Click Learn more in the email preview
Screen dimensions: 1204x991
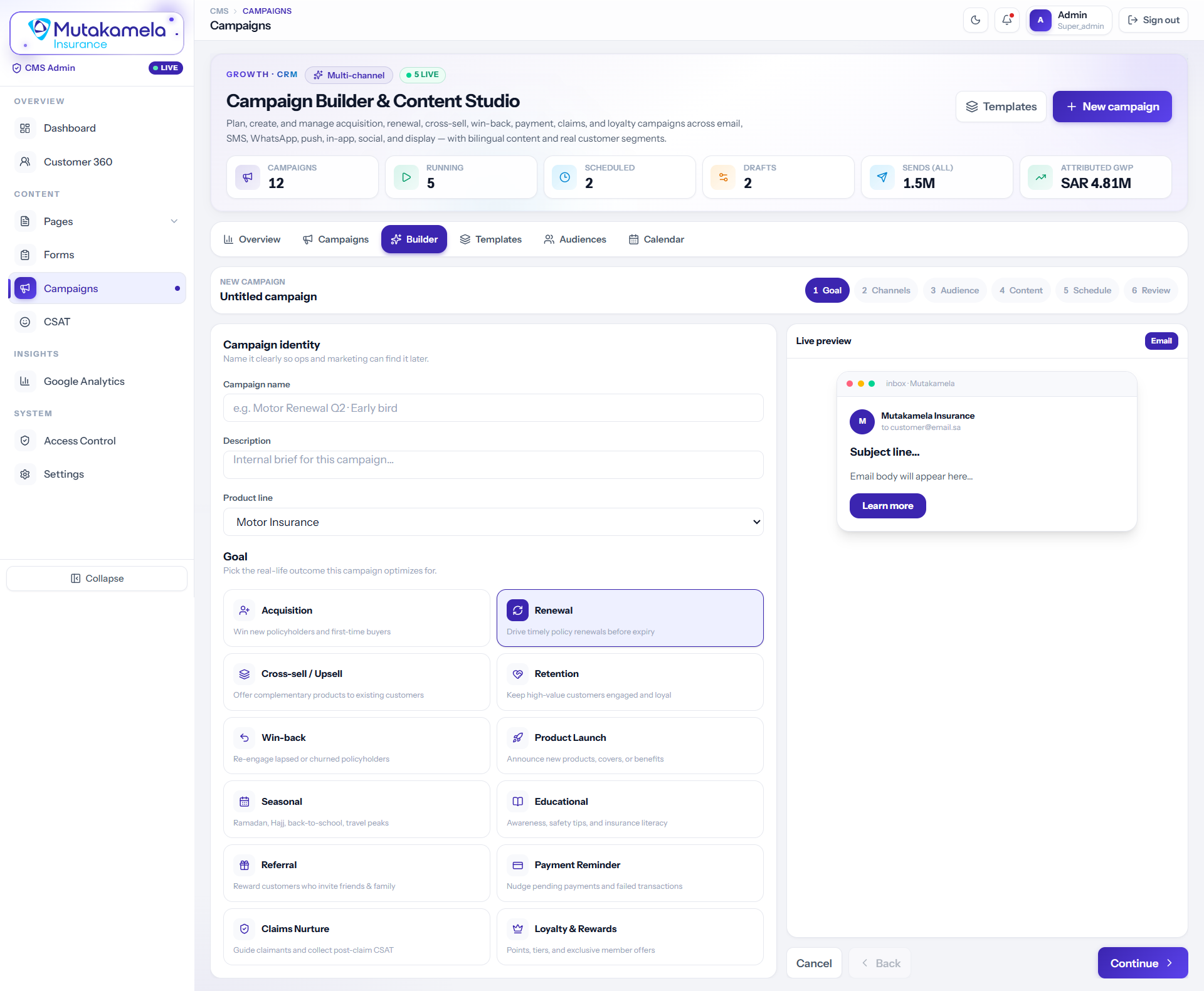(888, 506)
